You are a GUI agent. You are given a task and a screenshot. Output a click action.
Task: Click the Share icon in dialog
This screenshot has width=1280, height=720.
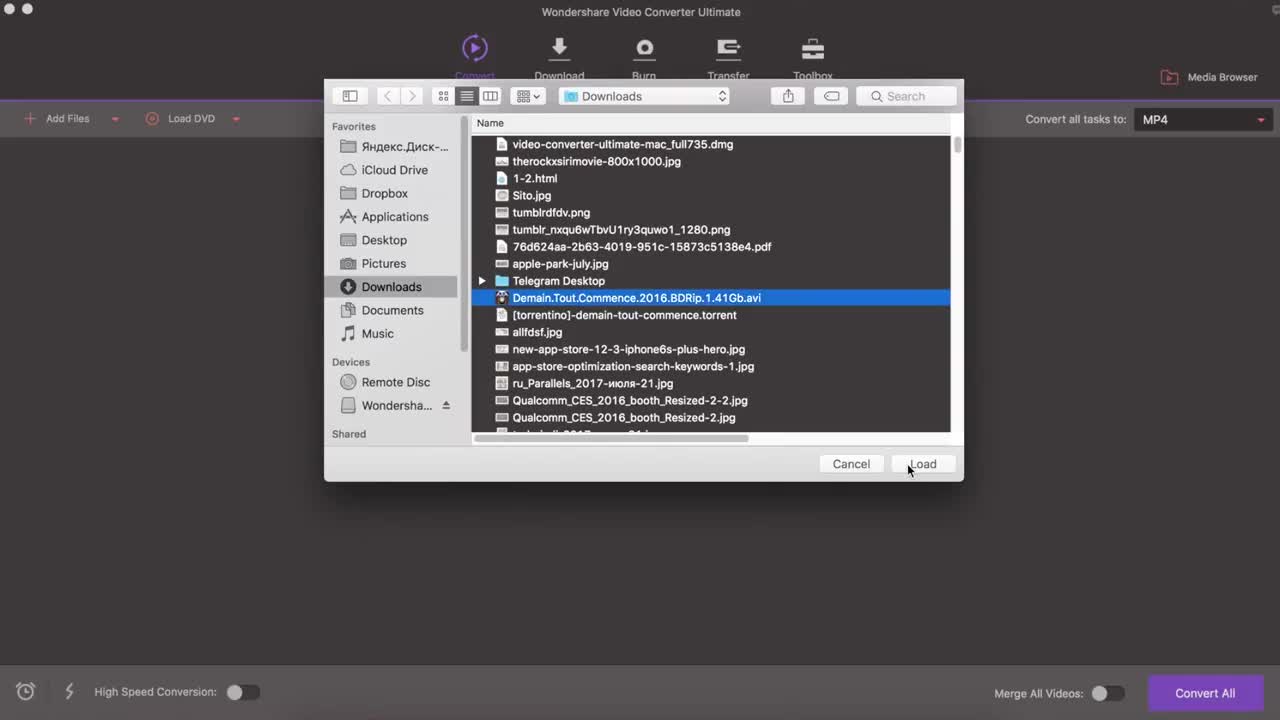[788, 96]
